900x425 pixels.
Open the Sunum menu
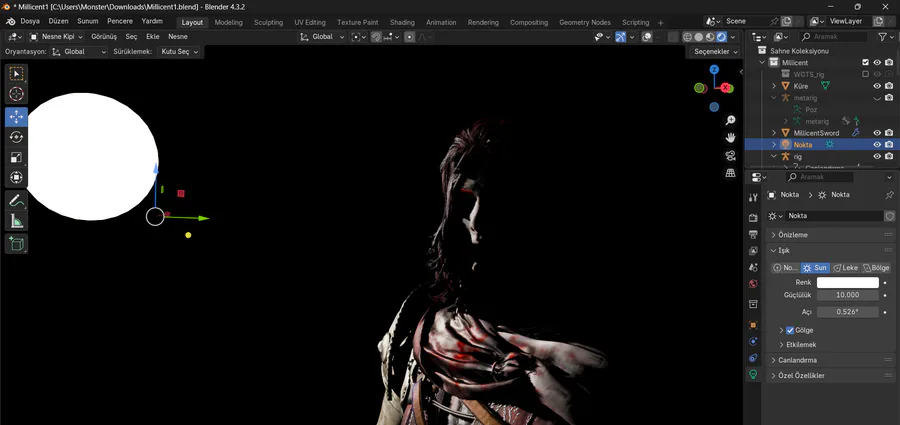87,21
